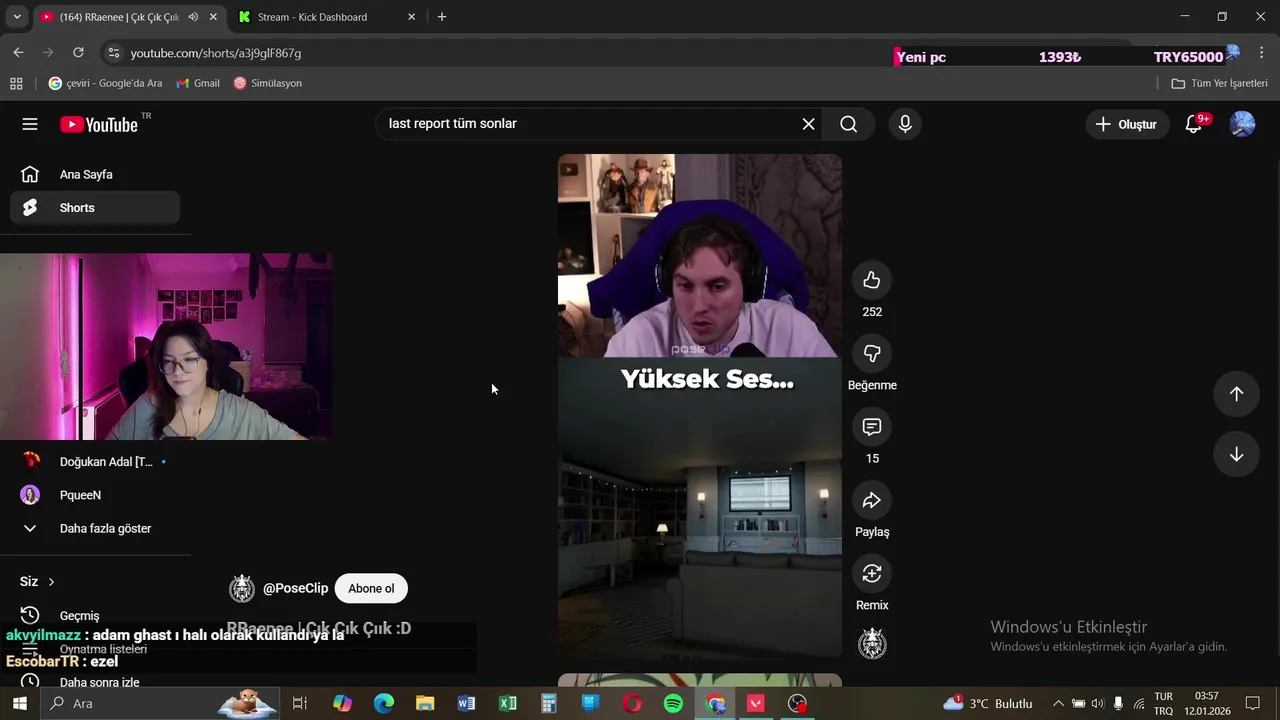Viewport: 1280px width, 720px height.
Task: Mute the YouTube tab audio
Action: (193, 17)
